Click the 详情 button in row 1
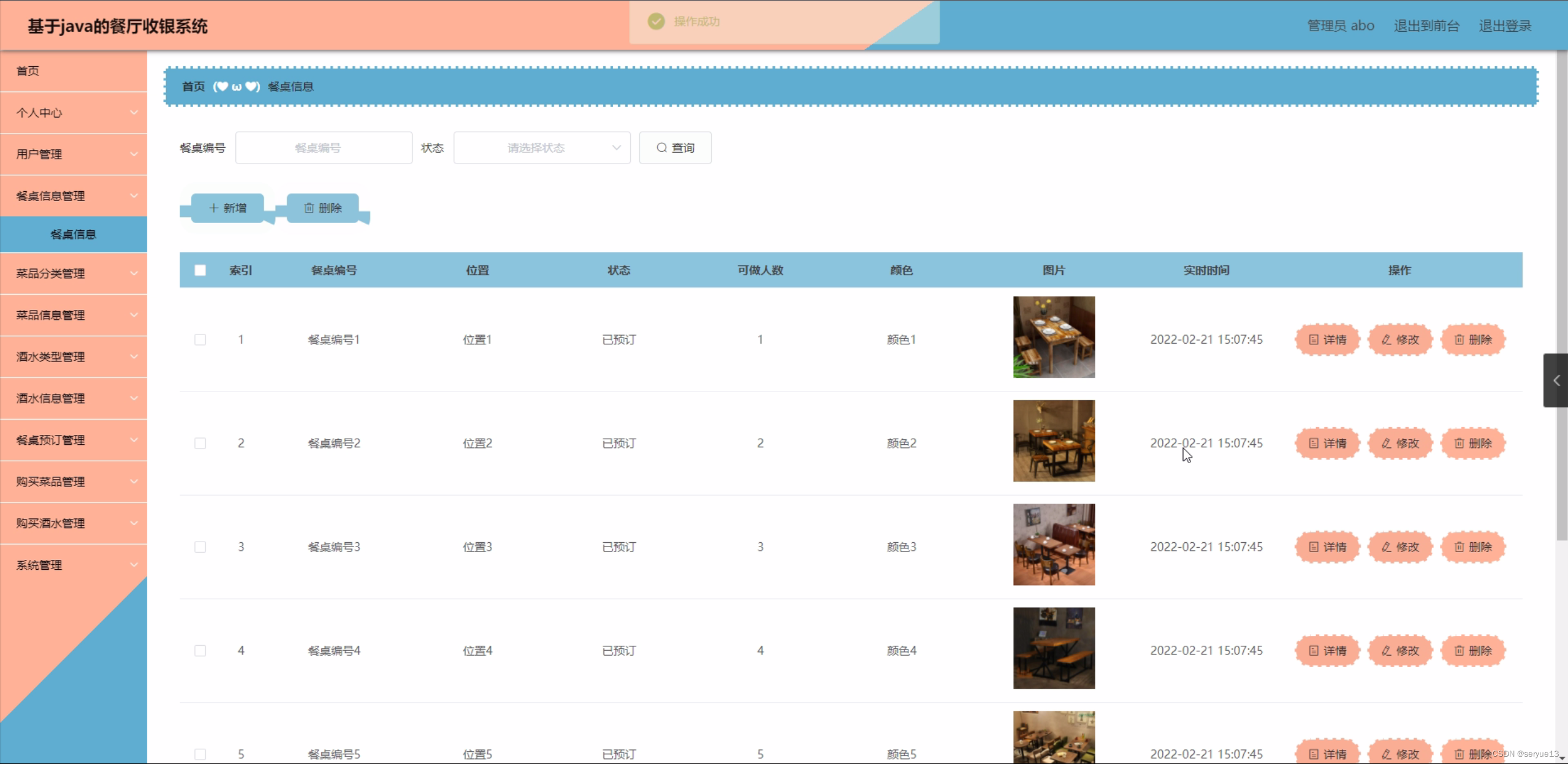 point(1327,339)
